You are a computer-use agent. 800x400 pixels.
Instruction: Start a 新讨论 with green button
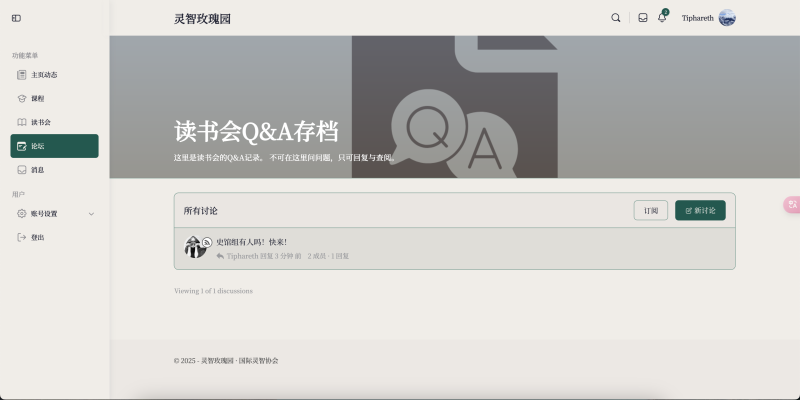700,210
